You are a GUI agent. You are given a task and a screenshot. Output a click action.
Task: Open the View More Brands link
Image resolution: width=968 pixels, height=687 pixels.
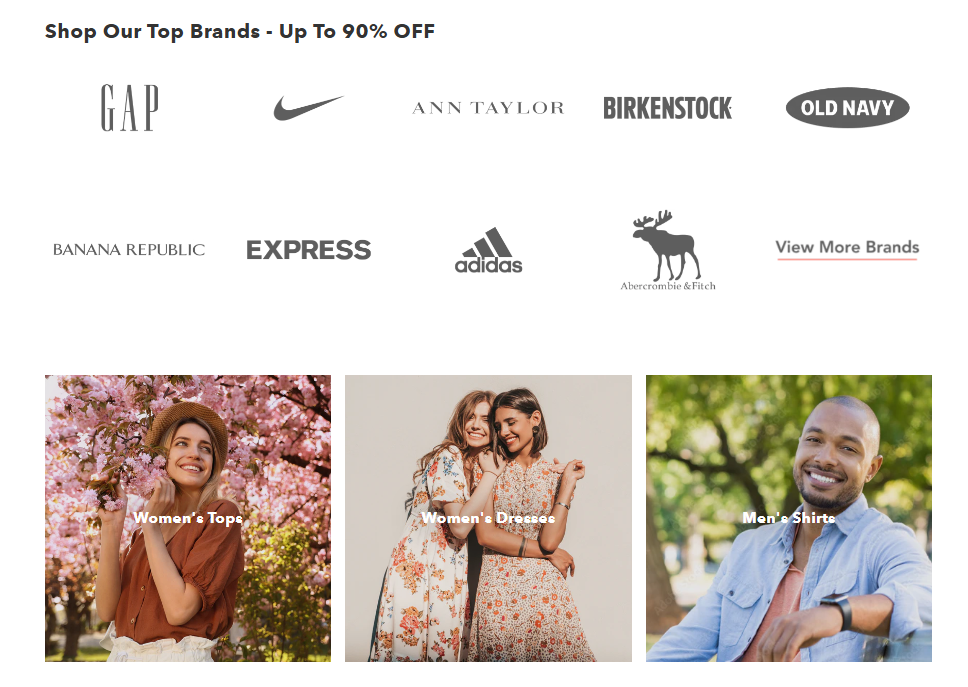(847, 248)
